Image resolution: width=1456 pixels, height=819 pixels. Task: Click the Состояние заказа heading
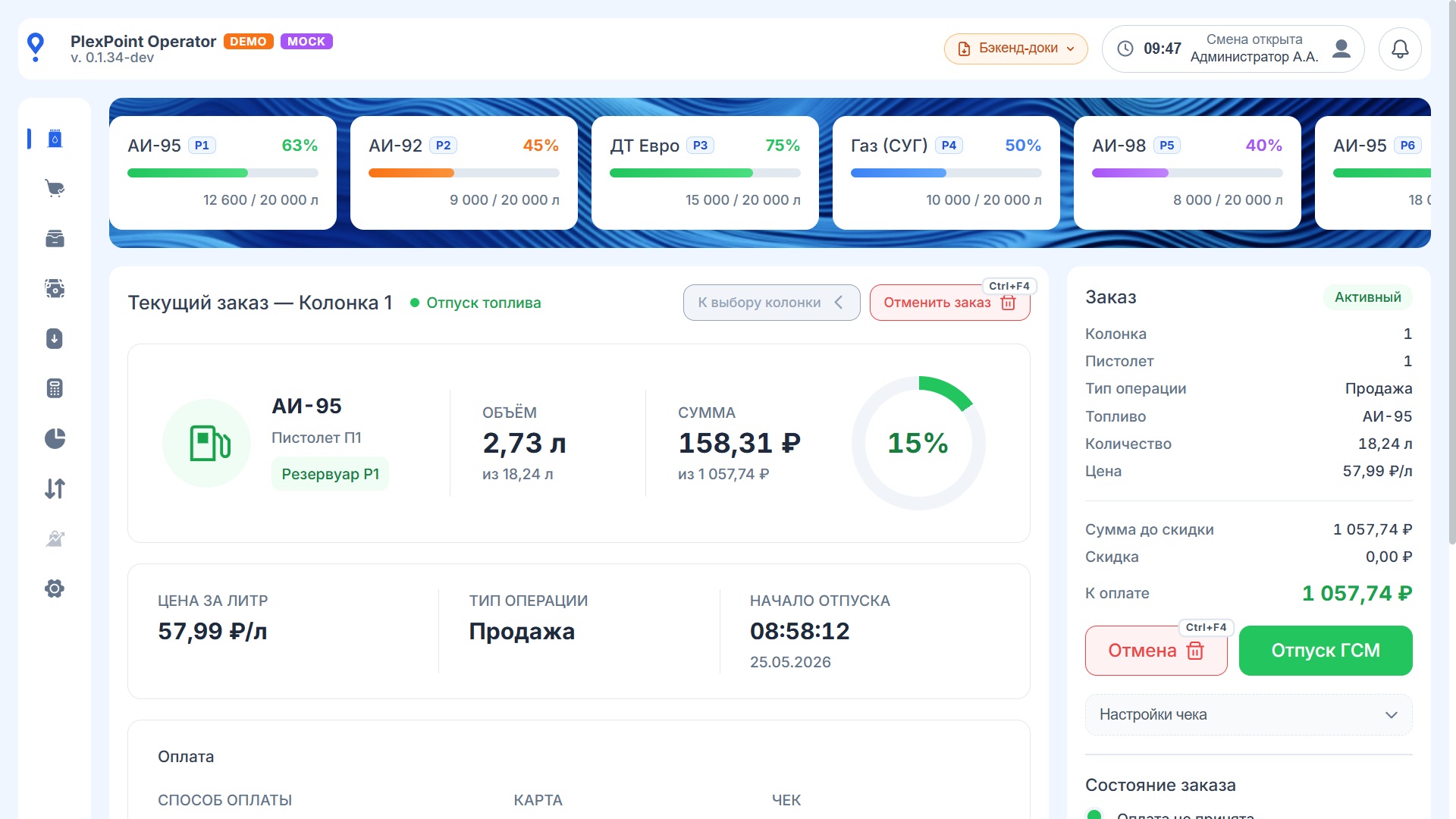1160,785
